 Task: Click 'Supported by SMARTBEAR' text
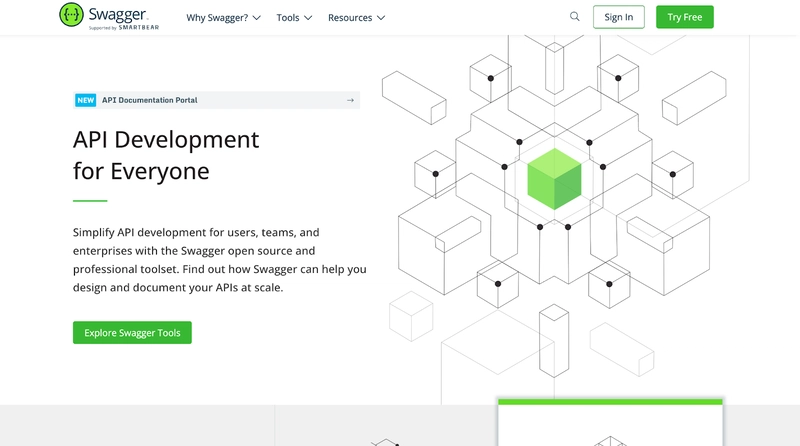(123, 28)
